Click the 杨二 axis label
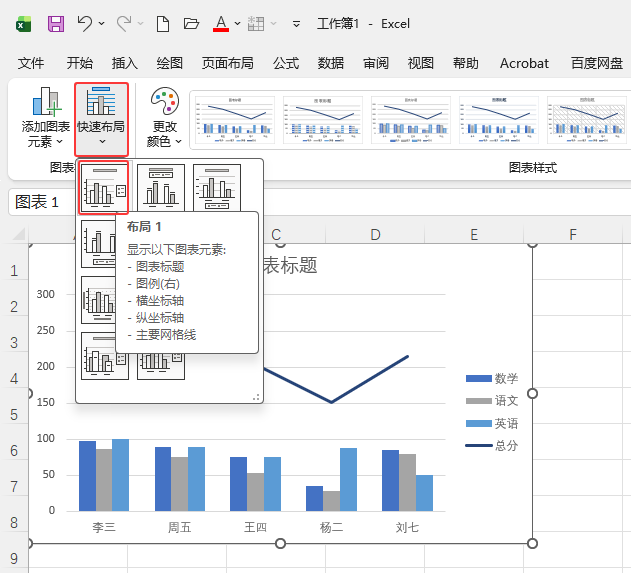The height and width of the screenshot is (573, 631). tap(331, 527)
